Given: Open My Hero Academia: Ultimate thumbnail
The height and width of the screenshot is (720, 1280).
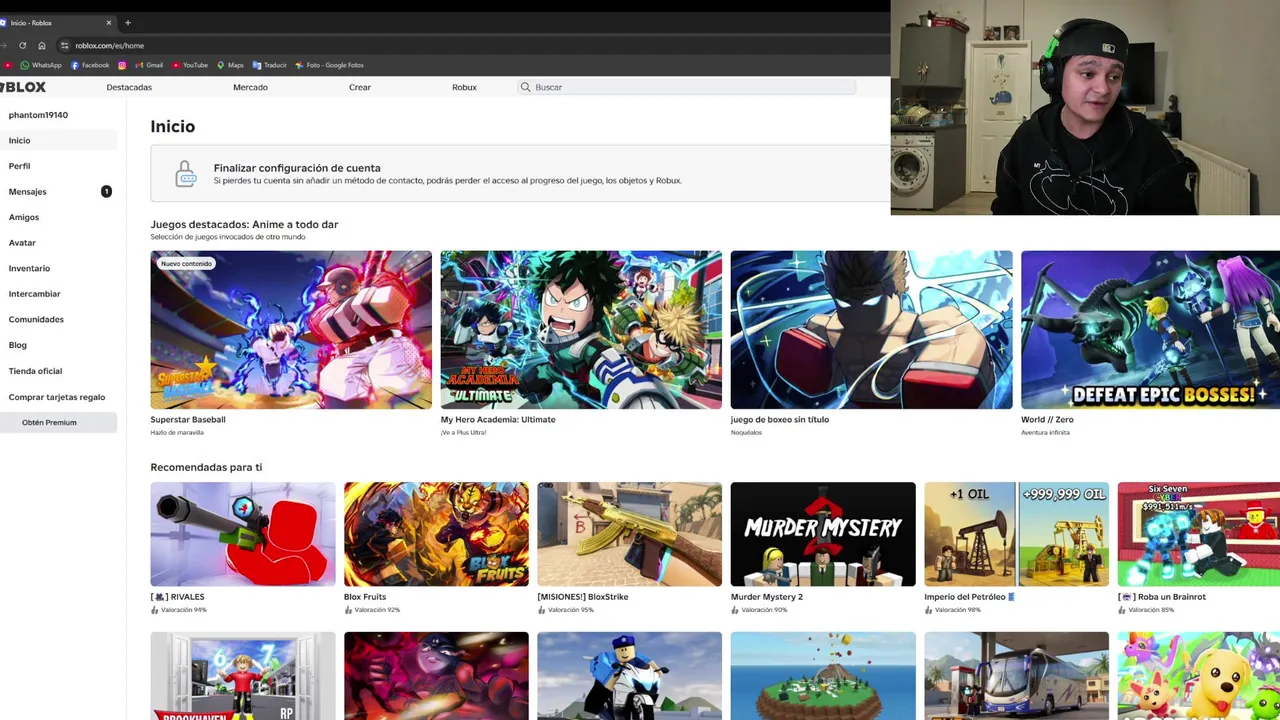Looking at the screenshot, I should click(x=581, y=329).
